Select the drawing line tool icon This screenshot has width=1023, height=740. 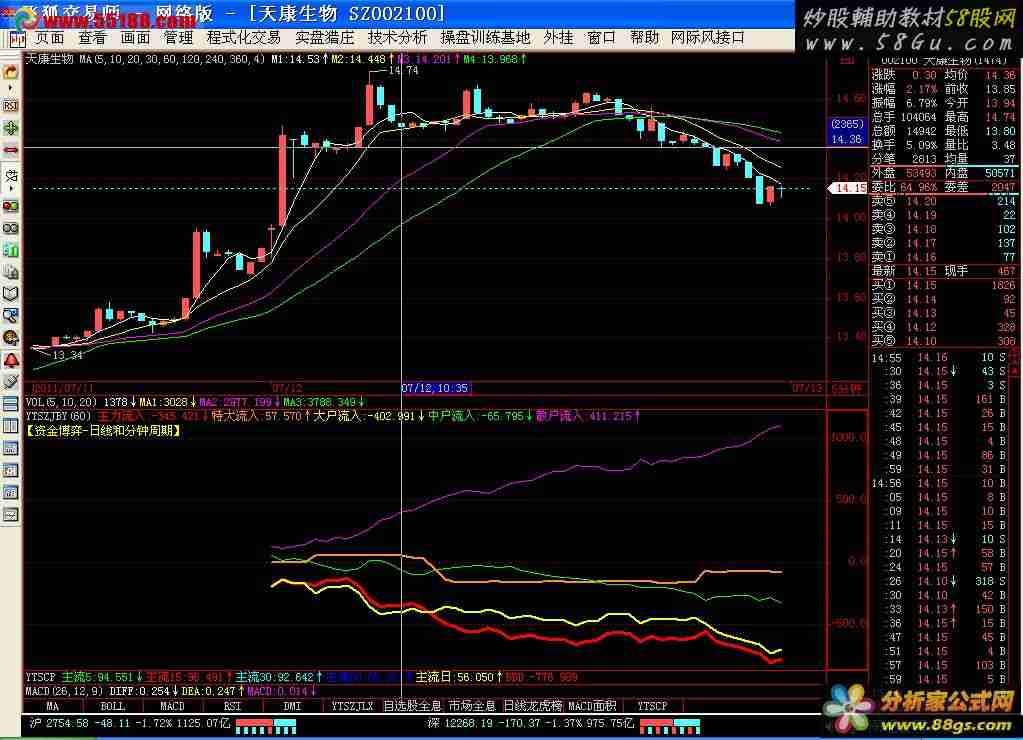[11, 175]
